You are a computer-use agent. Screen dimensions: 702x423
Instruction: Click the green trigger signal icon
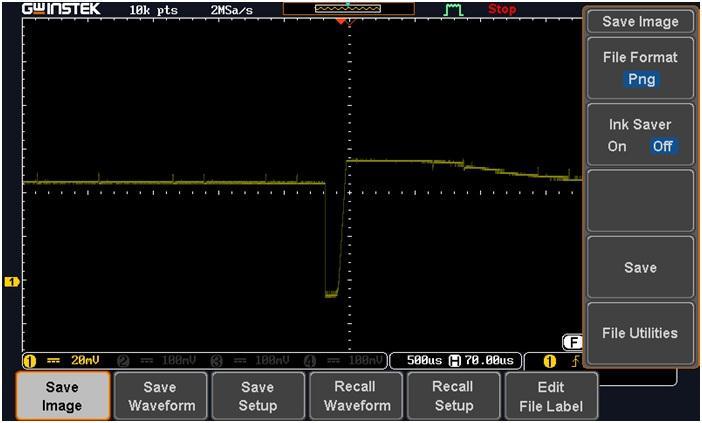(453, 9)
